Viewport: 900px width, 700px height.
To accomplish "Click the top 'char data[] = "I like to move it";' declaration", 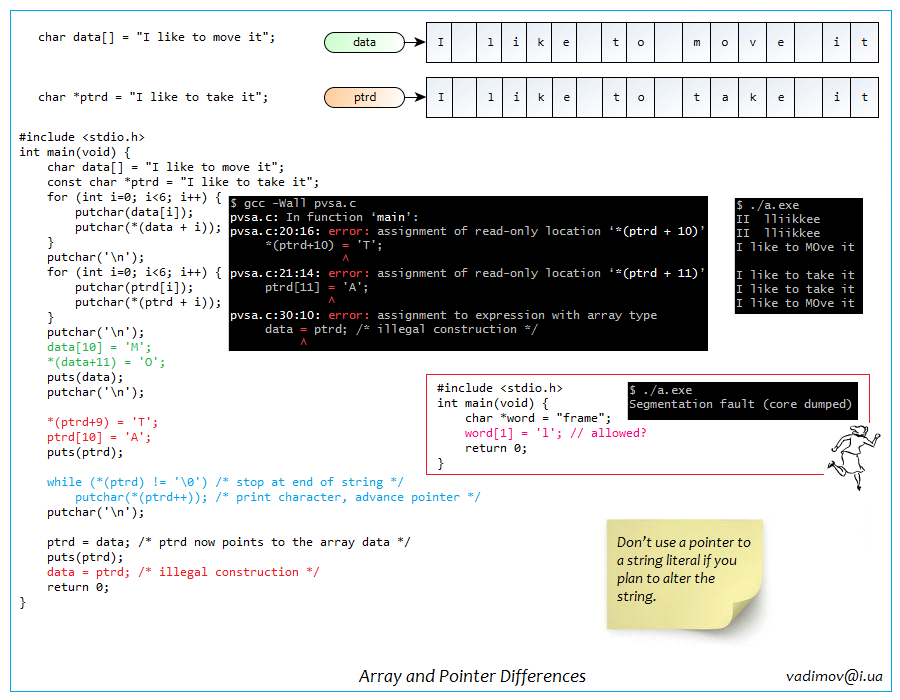I will click(x=156, y=37).
